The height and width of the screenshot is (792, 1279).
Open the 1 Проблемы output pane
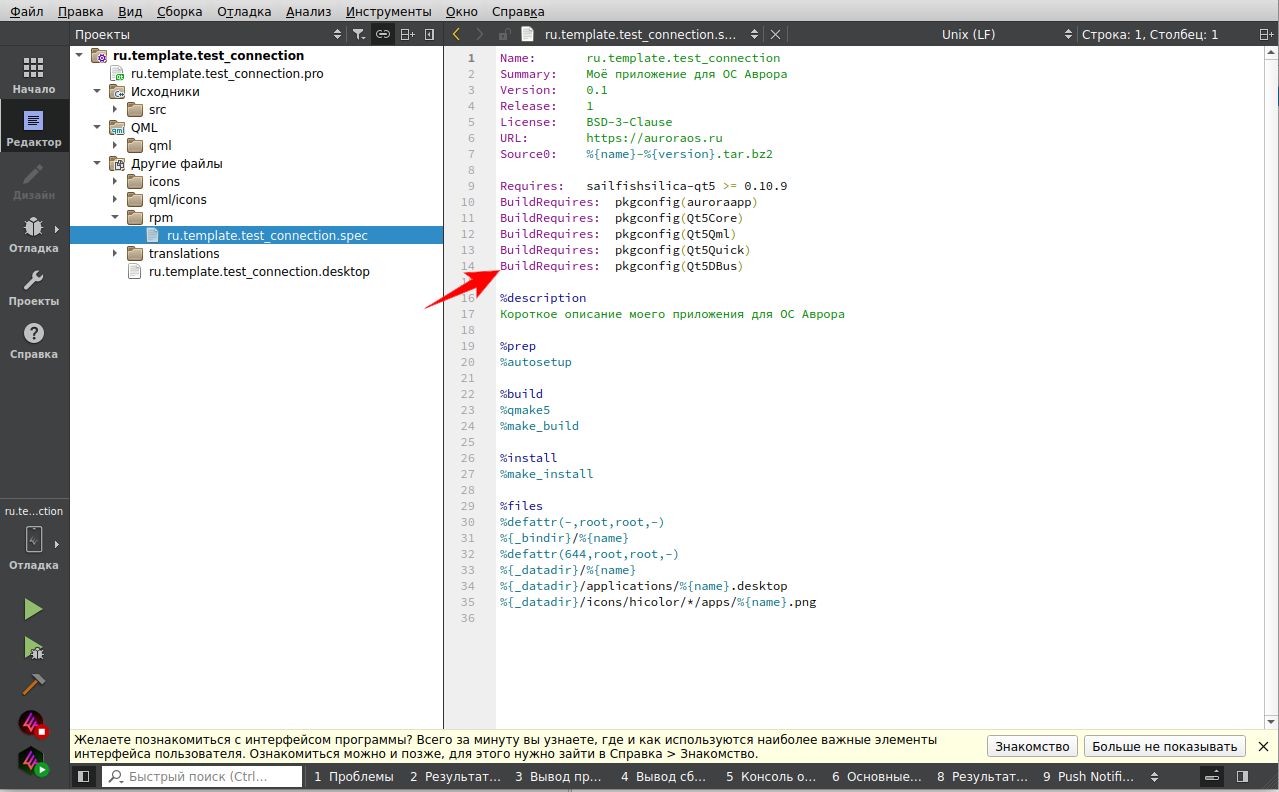353,776
